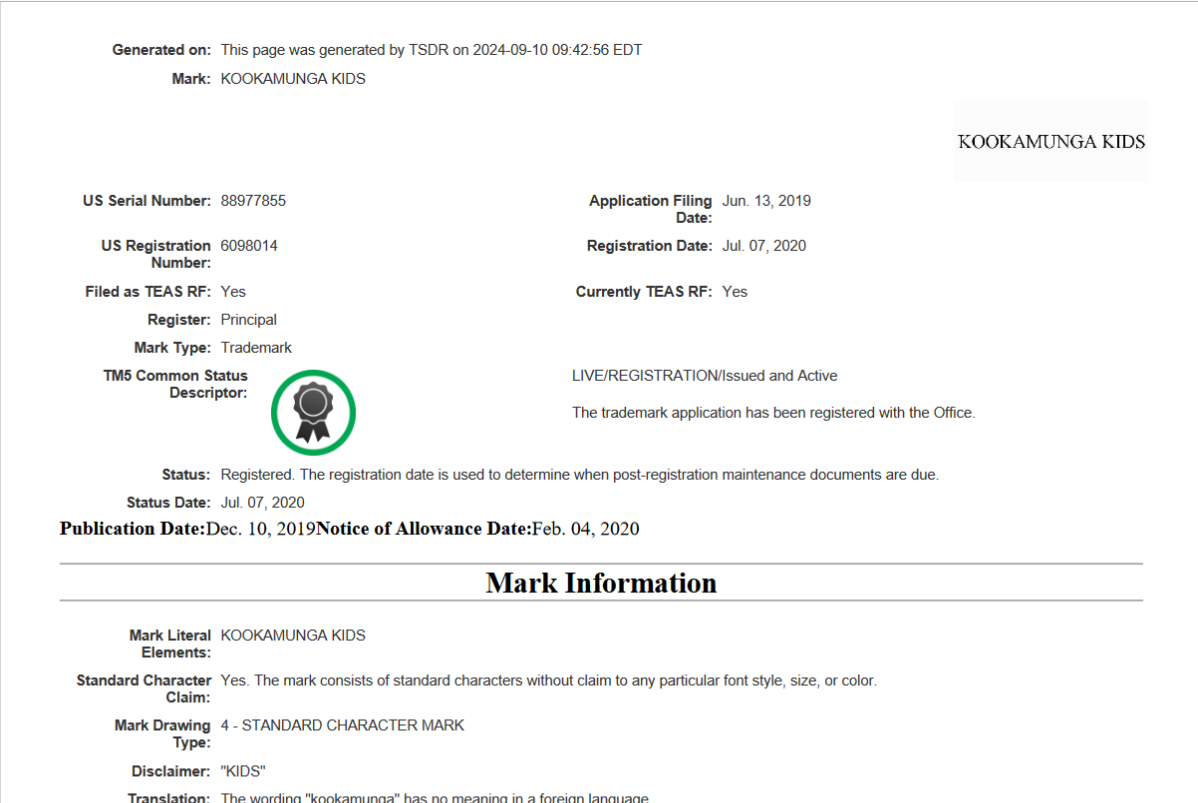Click the registered ribbon badge status icon

point(313,413)
